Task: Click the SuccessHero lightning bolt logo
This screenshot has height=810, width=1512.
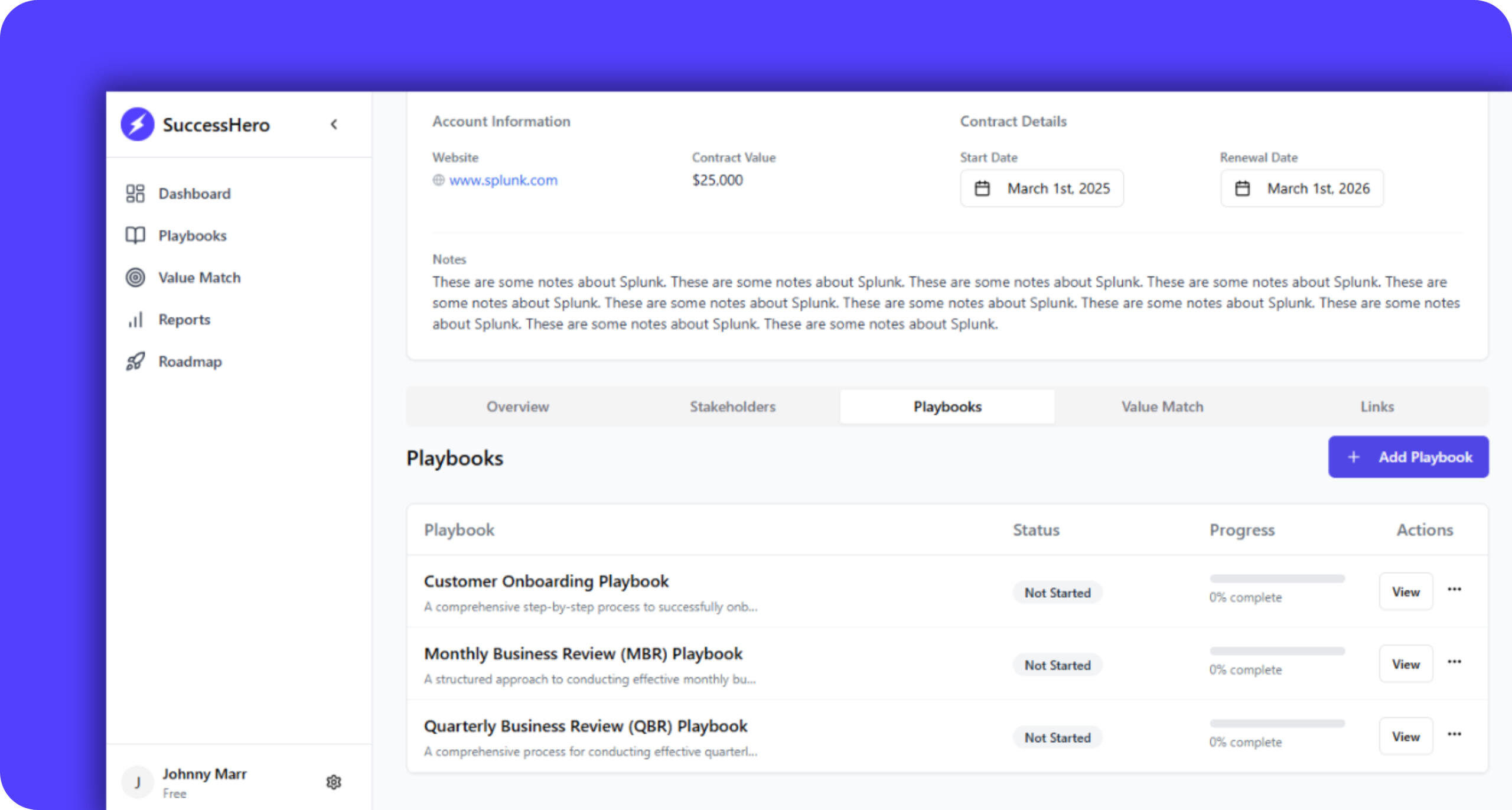Action: point(137,124)
